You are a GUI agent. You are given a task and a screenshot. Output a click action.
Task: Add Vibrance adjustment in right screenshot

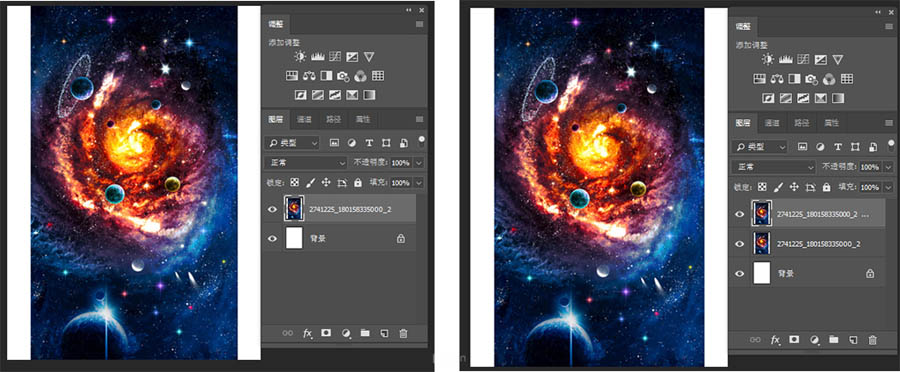pos(838,60)
